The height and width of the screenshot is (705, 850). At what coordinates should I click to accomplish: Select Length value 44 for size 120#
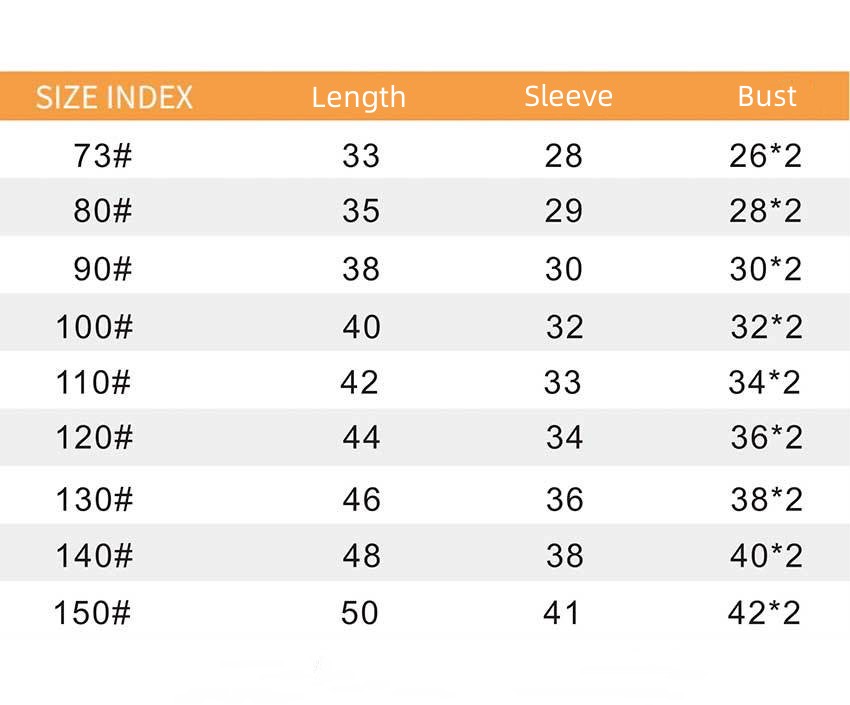click(360, 438)
